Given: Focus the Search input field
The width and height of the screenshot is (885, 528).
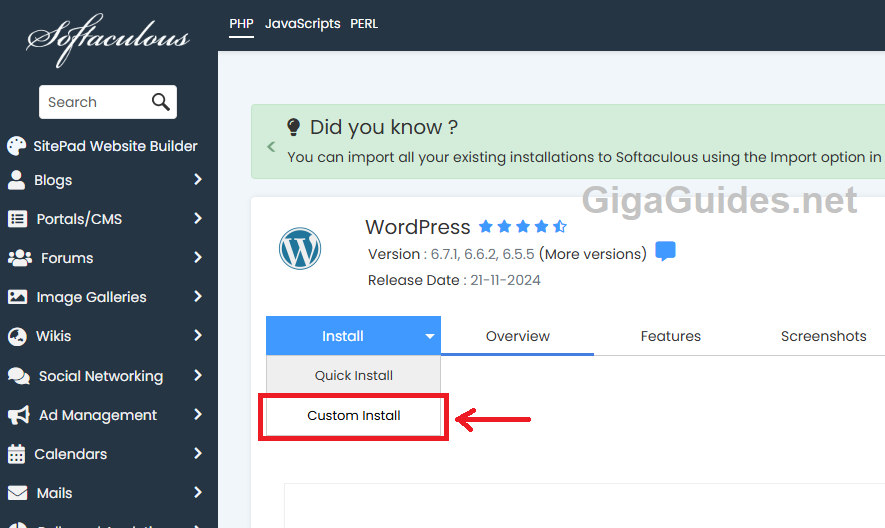Looking at the screenshot, I should click(108, 102).
